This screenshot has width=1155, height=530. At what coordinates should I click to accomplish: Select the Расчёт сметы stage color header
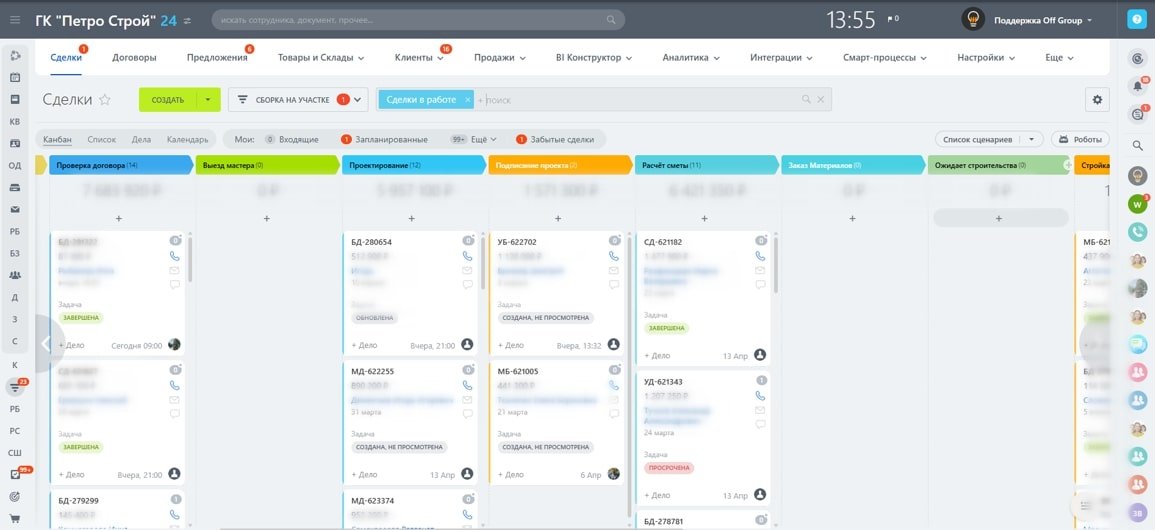(x=706, y=166)
